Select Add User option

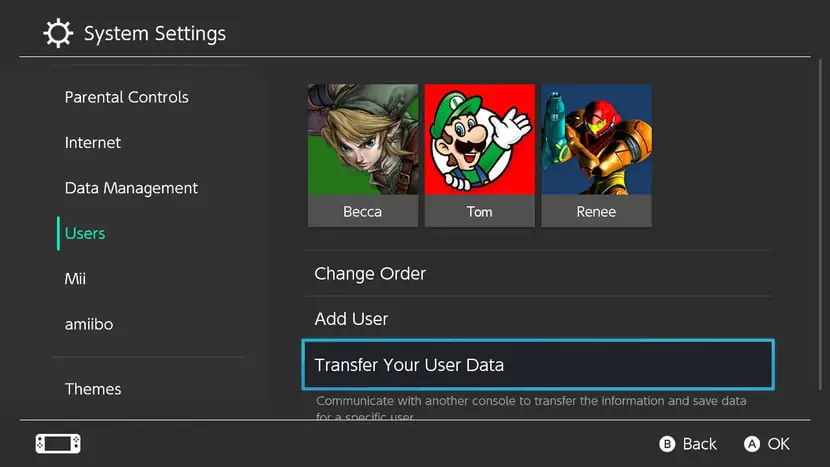pos(351,319)
